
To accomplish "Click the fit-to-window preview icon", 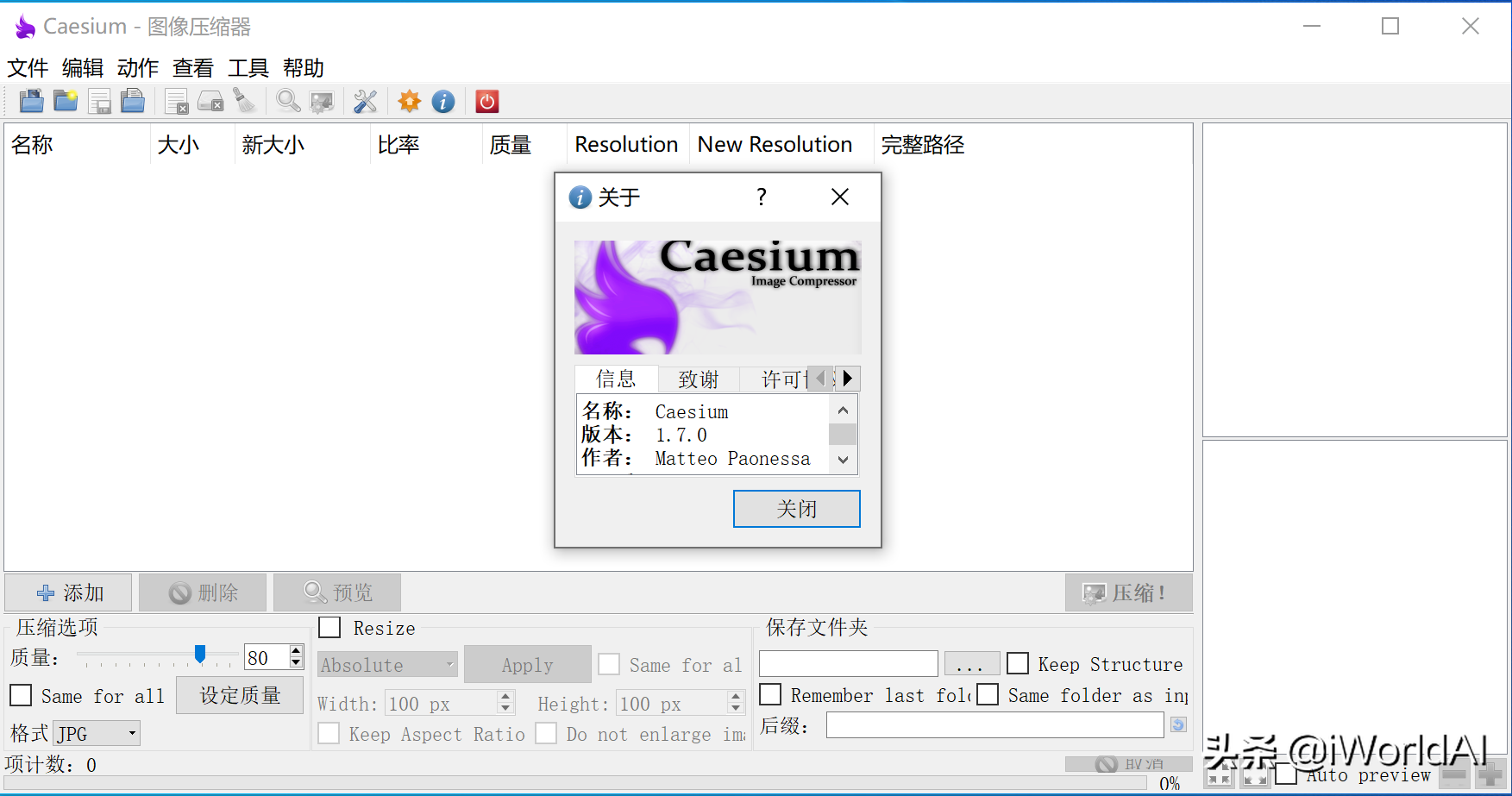I will (1219, 774).
